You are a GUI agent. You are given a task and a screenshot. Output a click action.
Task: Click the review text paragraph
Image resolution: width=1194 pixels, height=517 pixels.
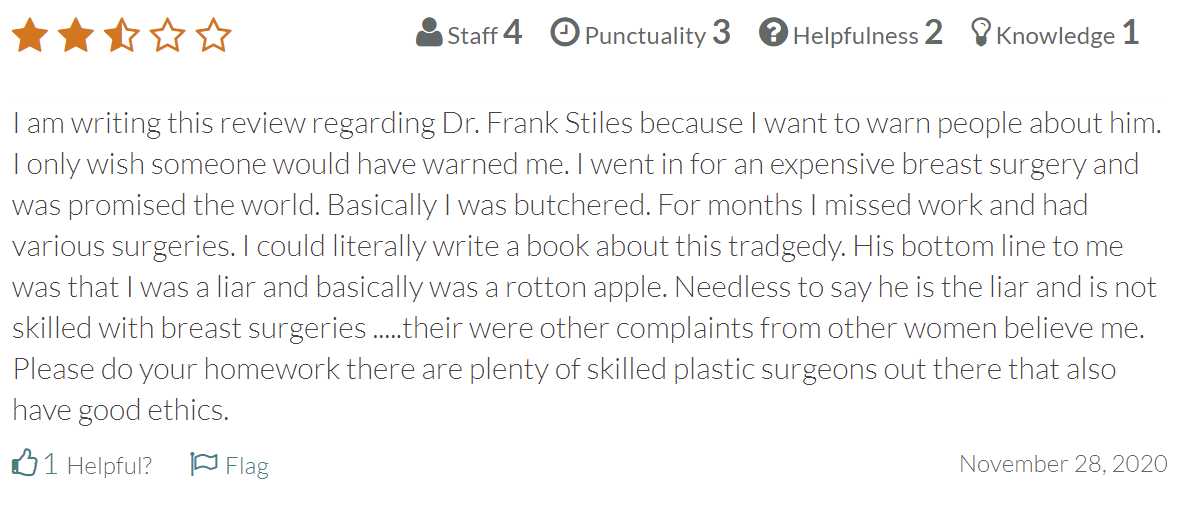pos(585,267)
